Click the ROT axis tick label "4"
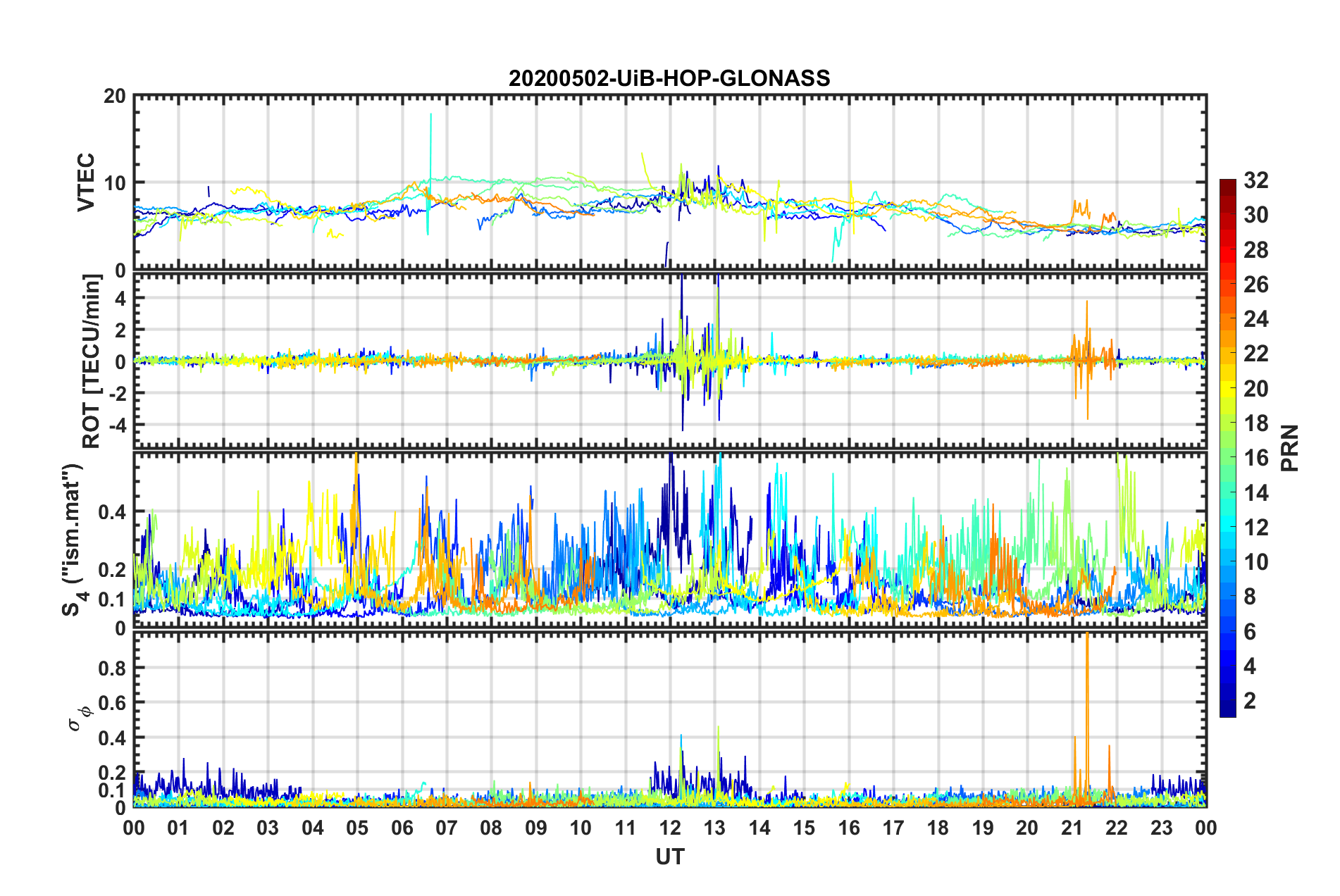Screen dimensions: 1340x896 point(120,299)
